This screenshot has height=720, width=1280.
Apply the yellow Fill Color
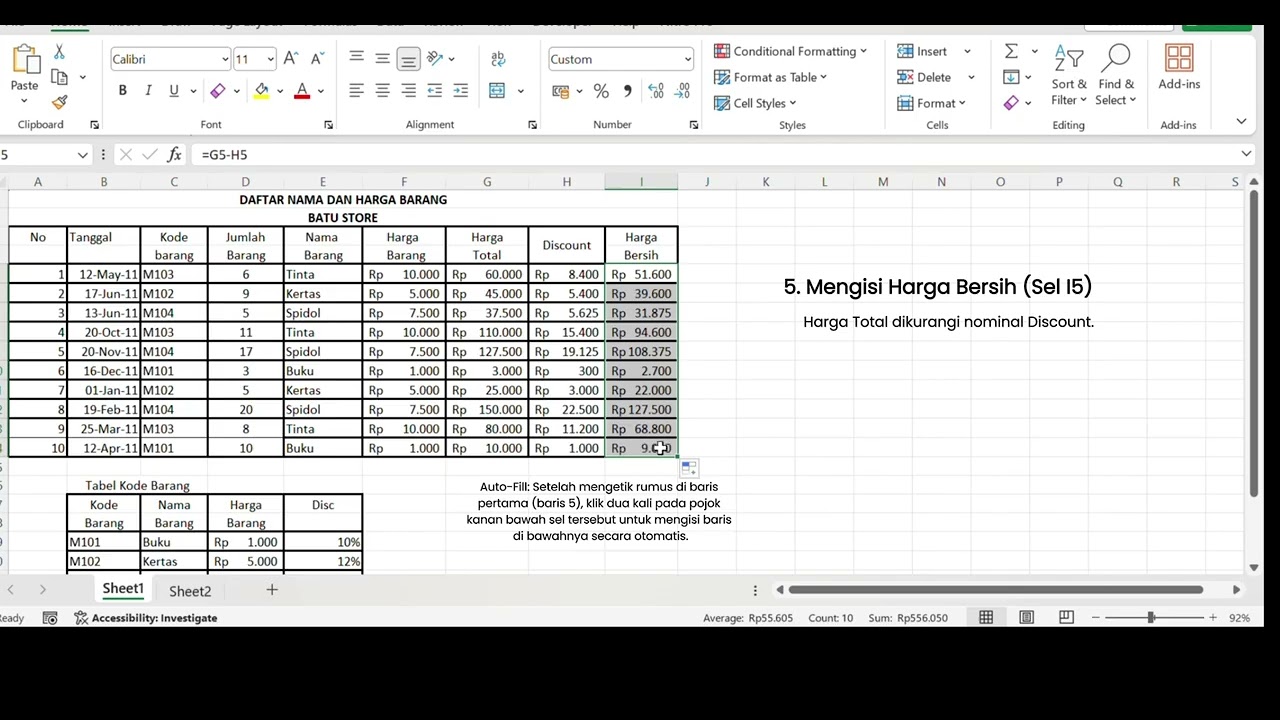[261, 91]
